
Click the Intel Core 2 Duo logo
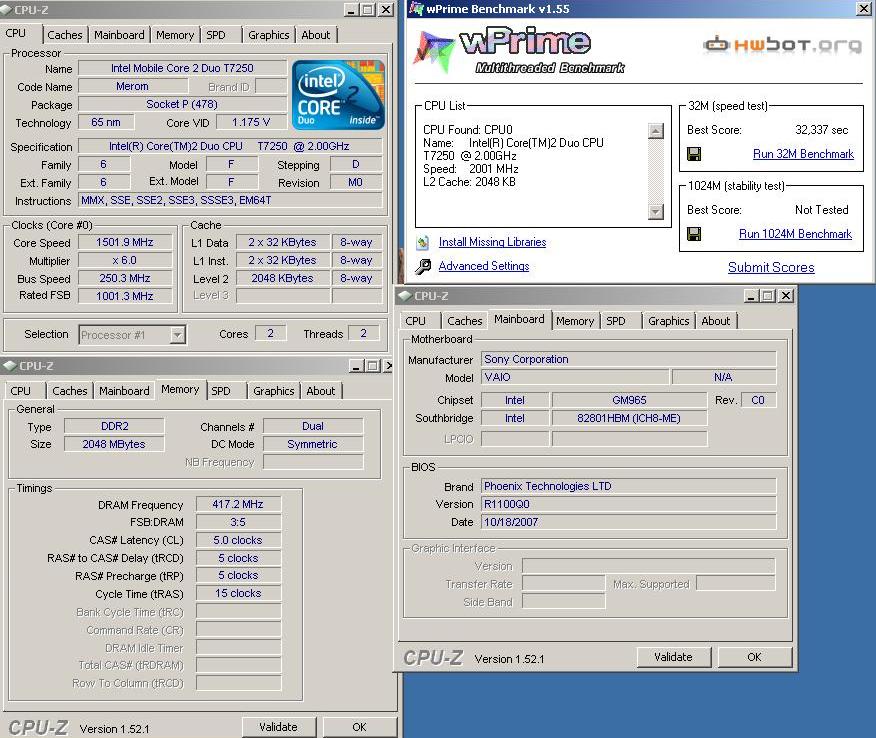click(338, 95)
